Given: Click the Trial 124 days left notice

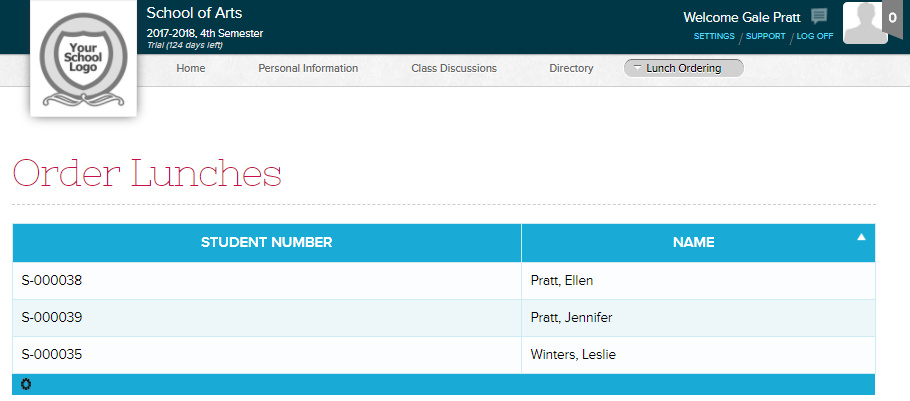Looking at the screenshot, I should tap(185, 45).
